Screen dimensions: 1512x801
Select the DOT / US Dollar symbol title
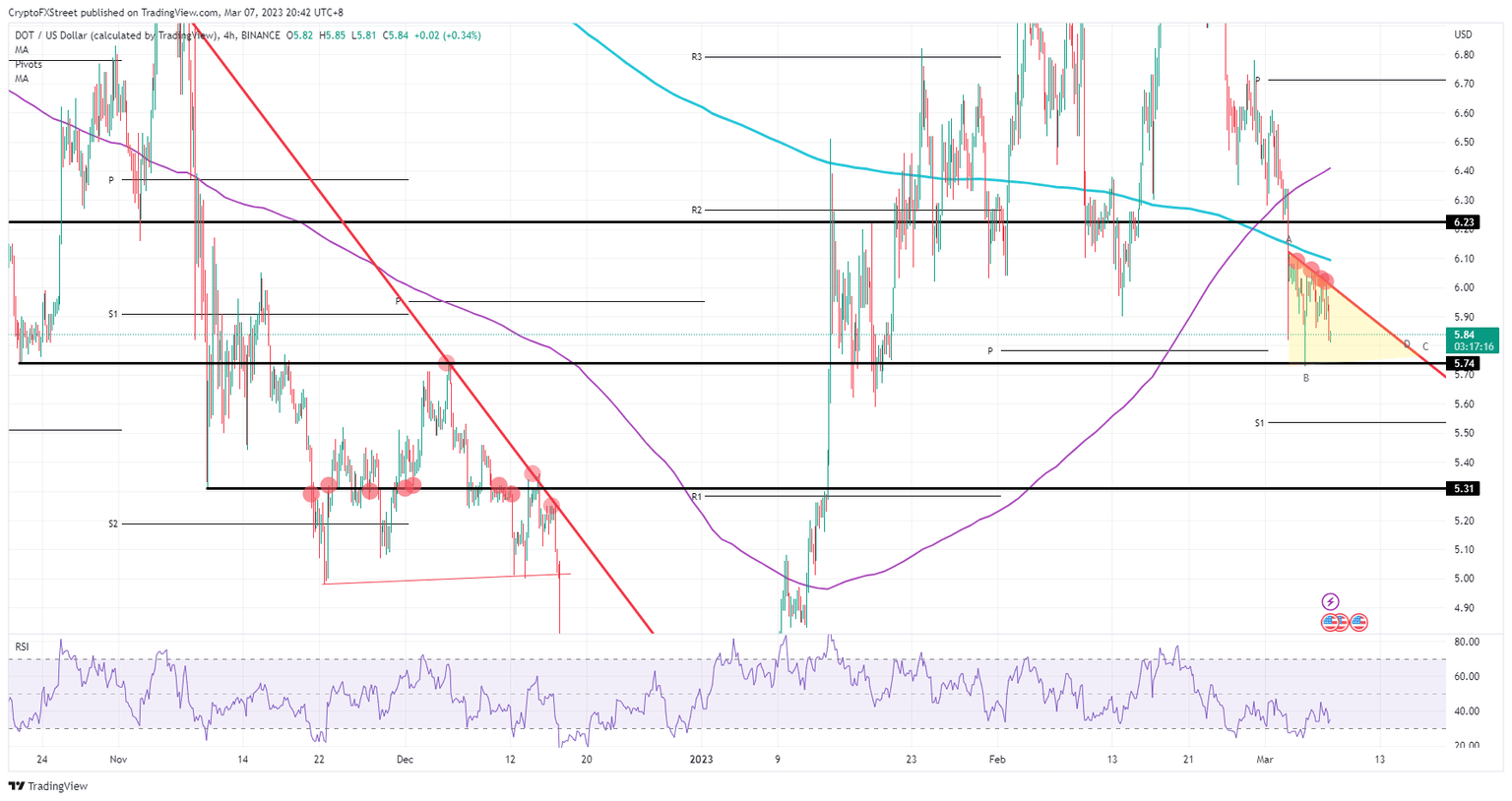tap(51, 33)
